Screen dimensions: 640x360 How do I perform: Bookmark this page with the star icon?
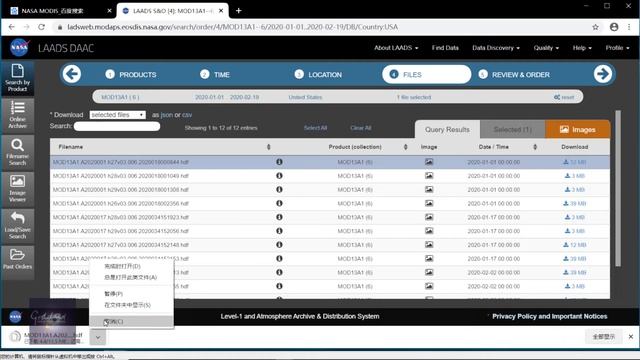(596, 27)
